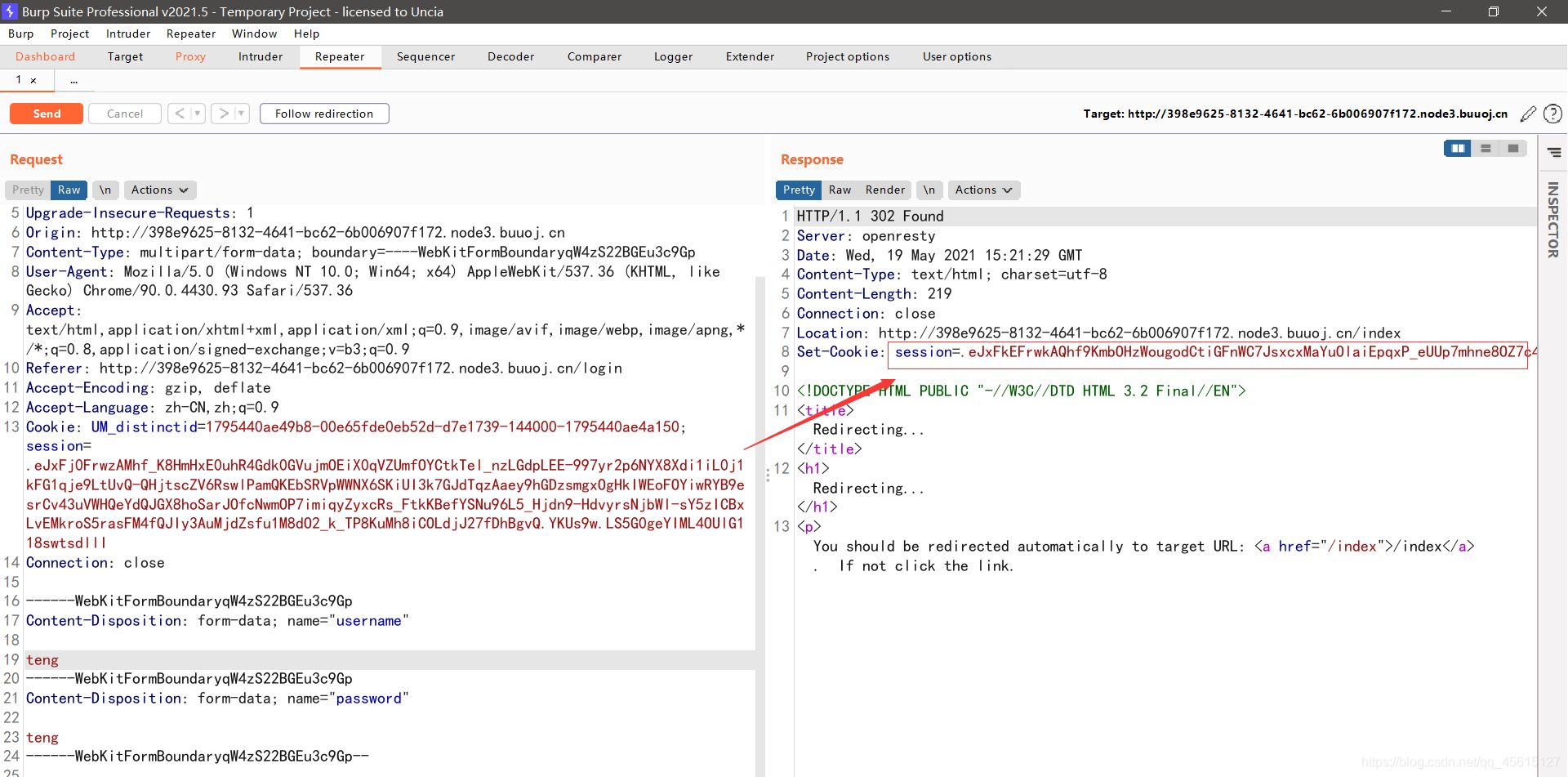Click the pane divider handle between Request and Response
The width and height of the screenshot is (1568, 777).
pos(768,473)
